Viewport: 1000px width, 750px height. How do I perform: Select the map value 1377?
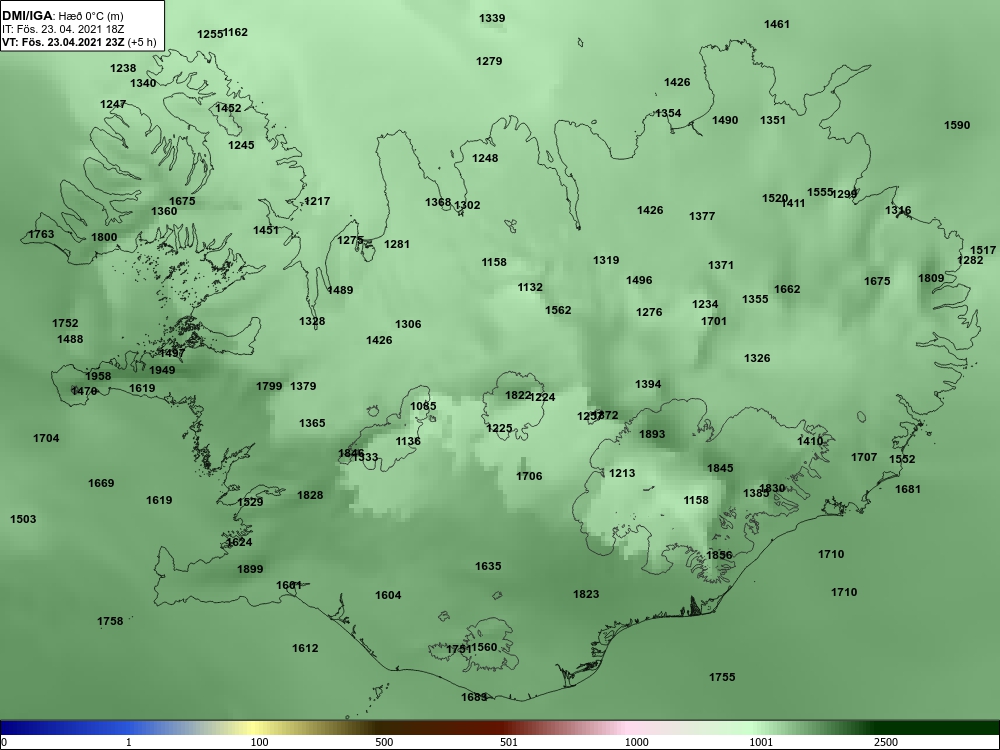pyautogui.click(x=702, y=217)
